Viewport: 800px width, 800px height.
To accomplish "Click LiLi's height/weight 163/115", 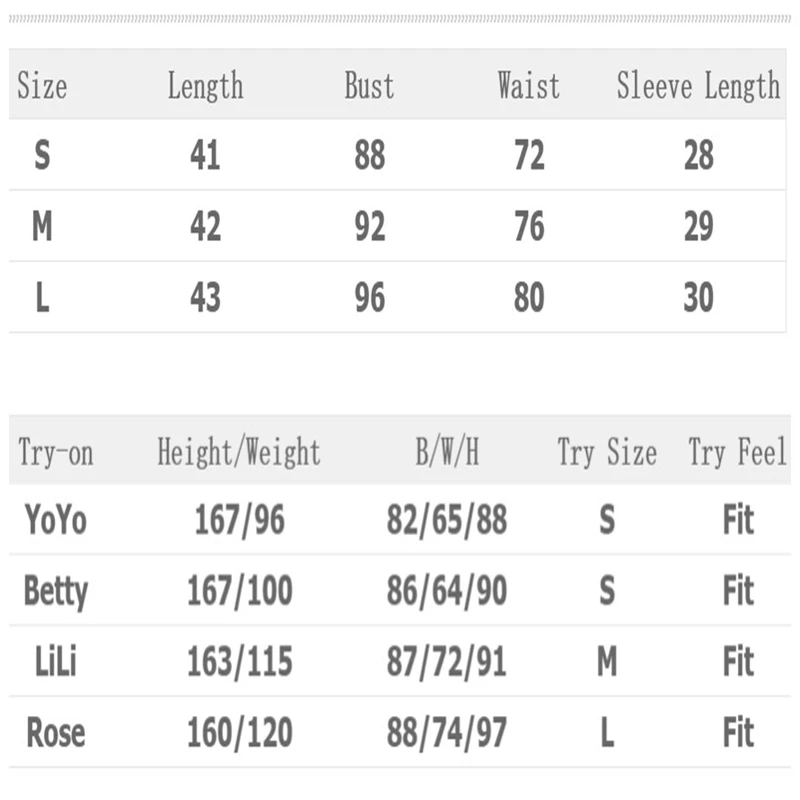I will click(239, 662).
